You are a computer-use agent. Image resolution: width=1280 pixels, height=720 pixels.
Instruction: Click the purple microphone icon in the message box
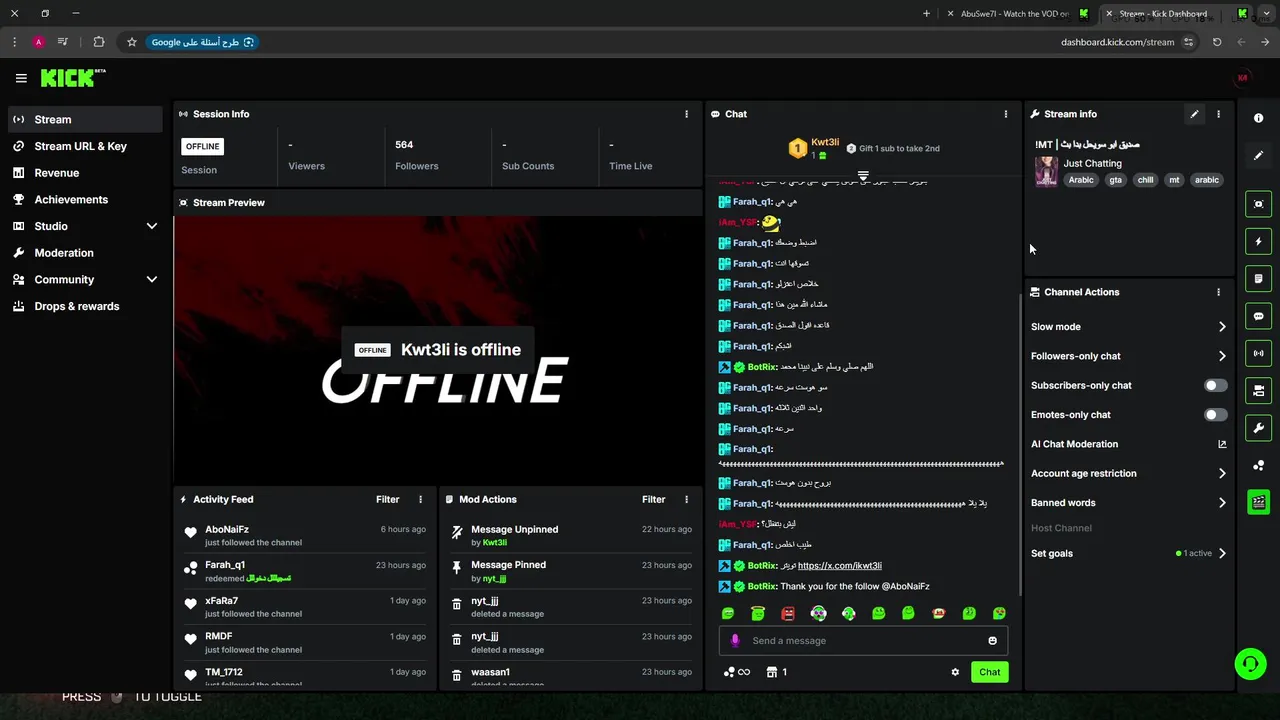click(x=735, y=641)
